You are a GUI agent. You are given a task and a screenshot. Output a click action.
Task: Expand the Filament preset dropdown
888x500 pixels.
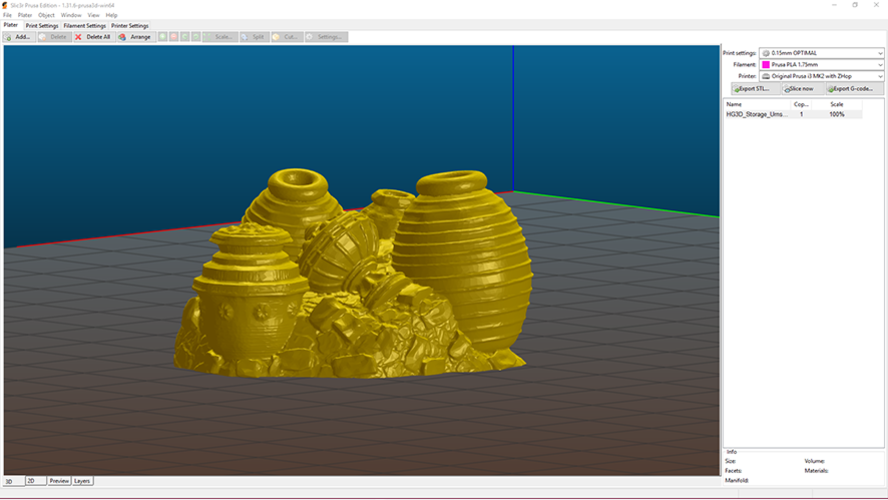click(x=880, y=65)
